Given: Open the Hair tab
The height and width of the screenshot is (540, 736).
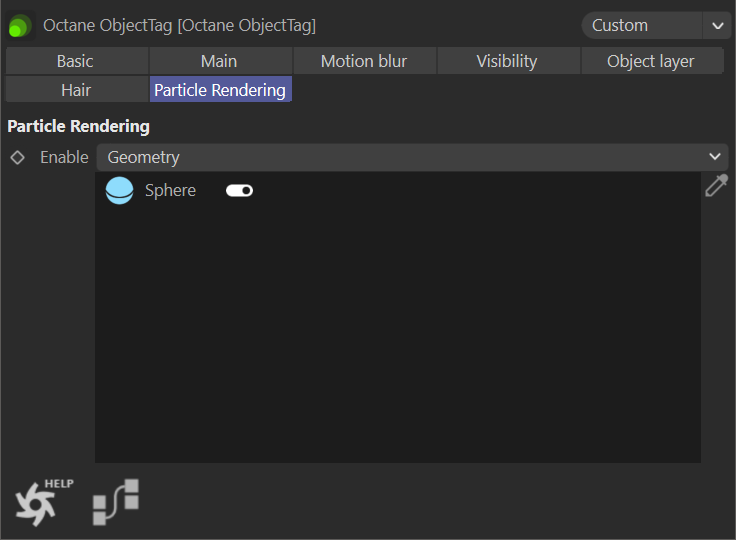Looking at the screenshot, I should pyautogui.click(x=76, y=90).
